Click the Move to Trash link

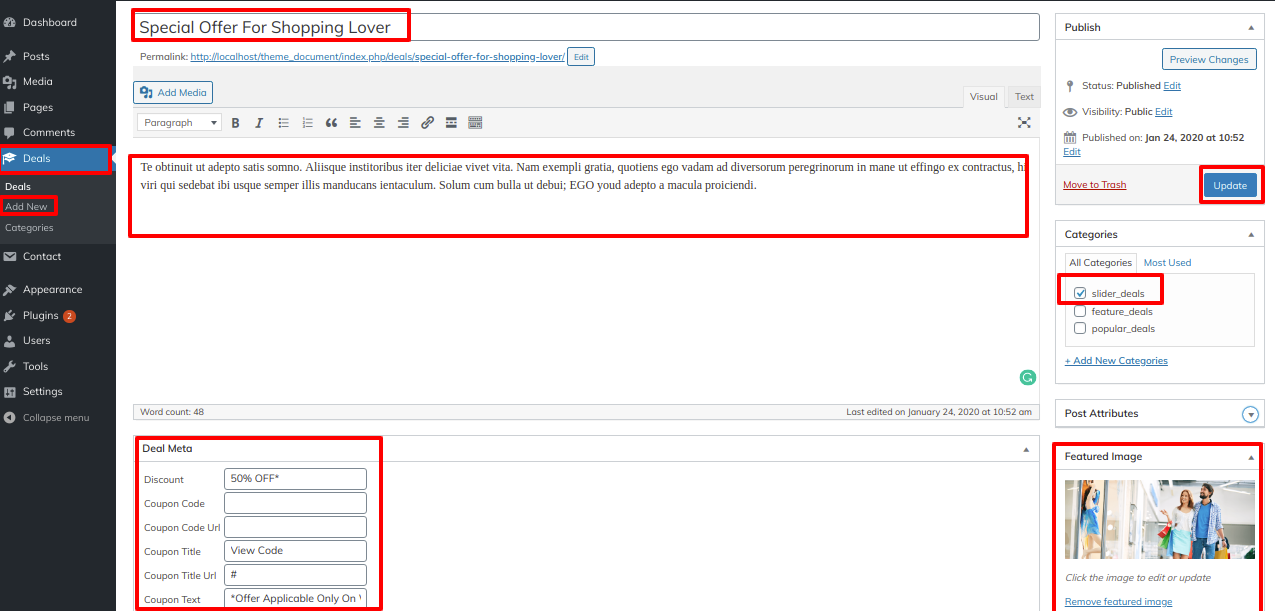click(1094, 185)
